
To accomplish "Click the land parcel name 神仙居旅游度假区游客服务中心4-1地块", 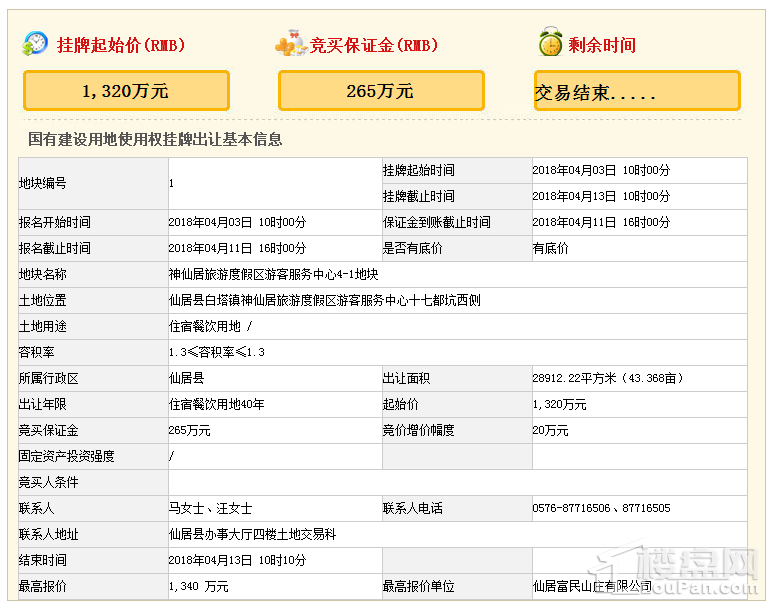I will click(x=272, y=274).
